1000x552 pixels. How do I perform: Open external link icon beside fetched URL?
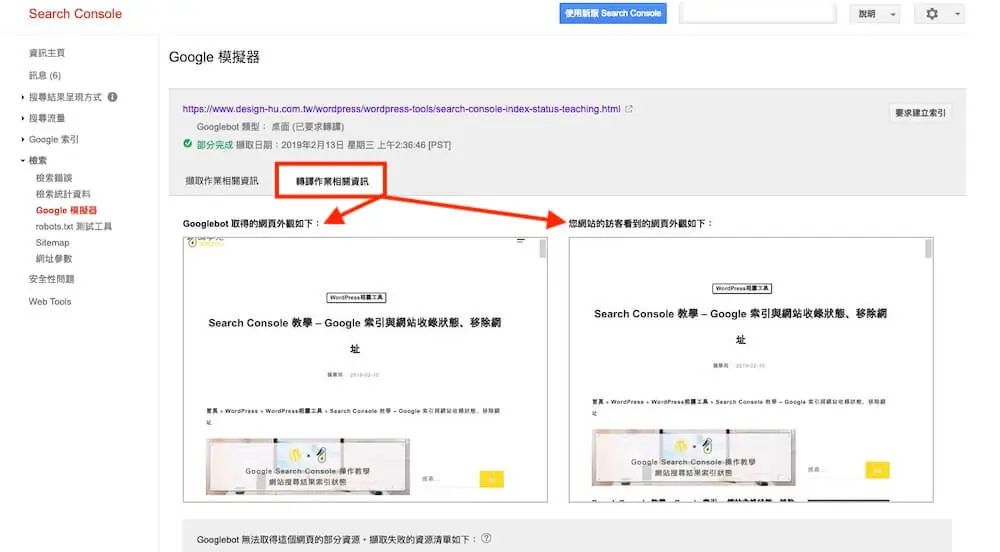629,109
